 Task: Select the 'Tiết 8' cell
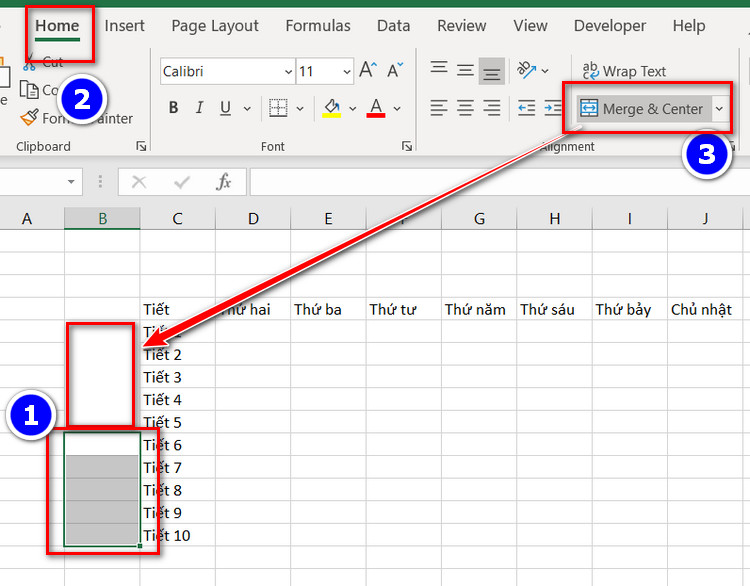[177, 490]
